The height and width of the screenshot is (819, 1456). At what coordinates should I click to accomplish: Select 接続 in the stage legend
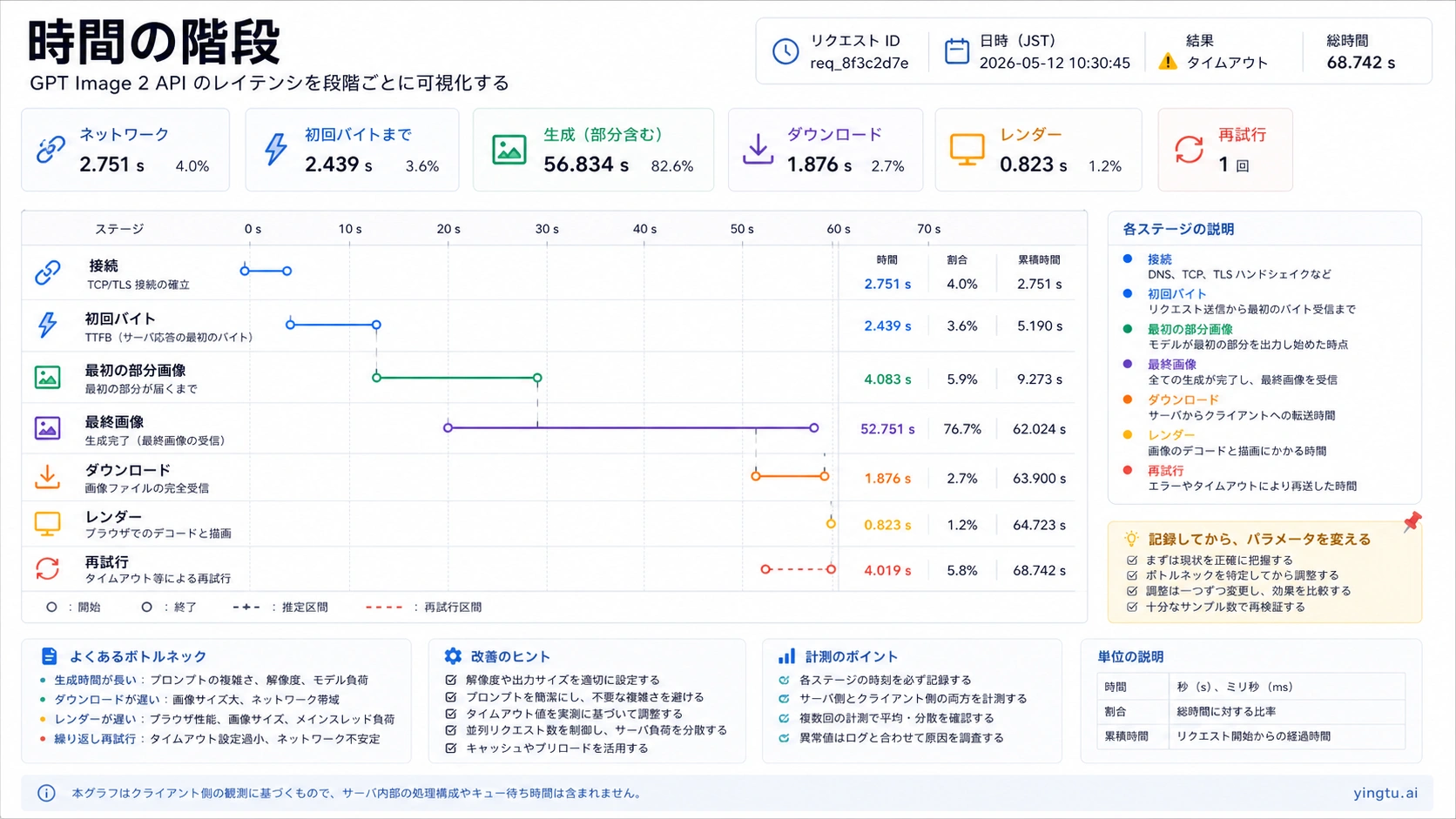tap(1159, 259)
